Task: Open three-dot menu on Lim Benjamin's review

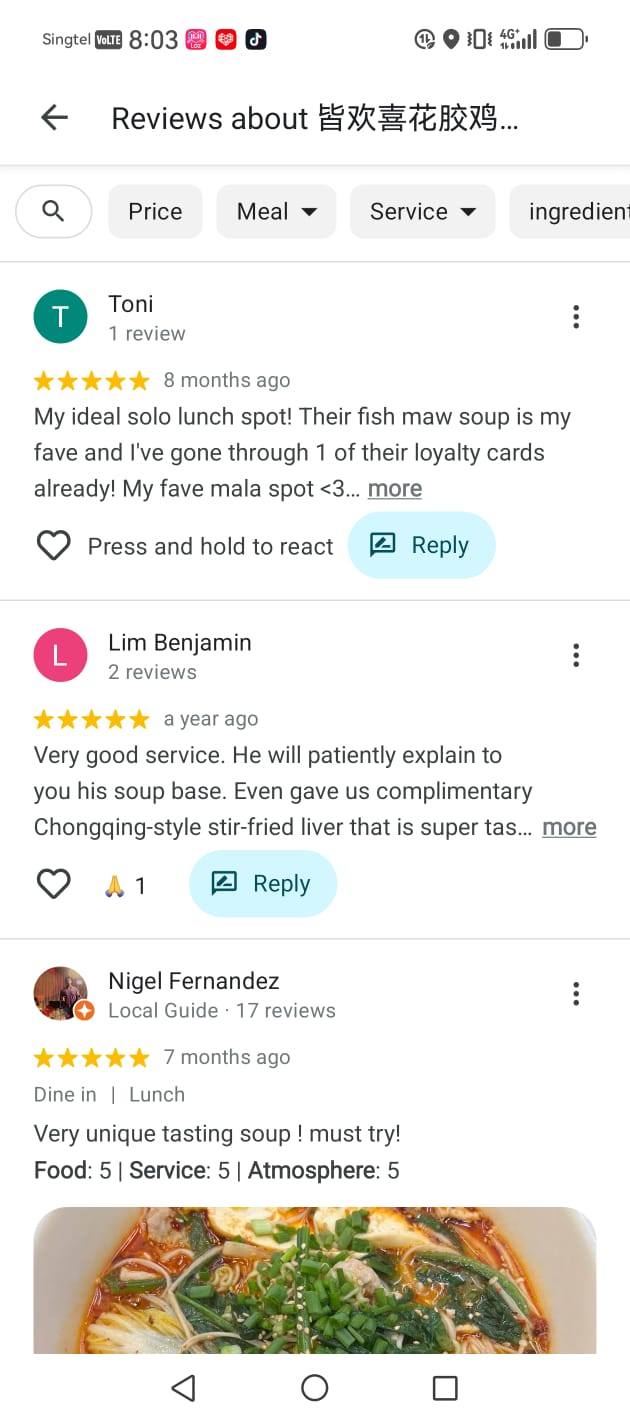Action: pyautogui.click(x=575, y=655)
